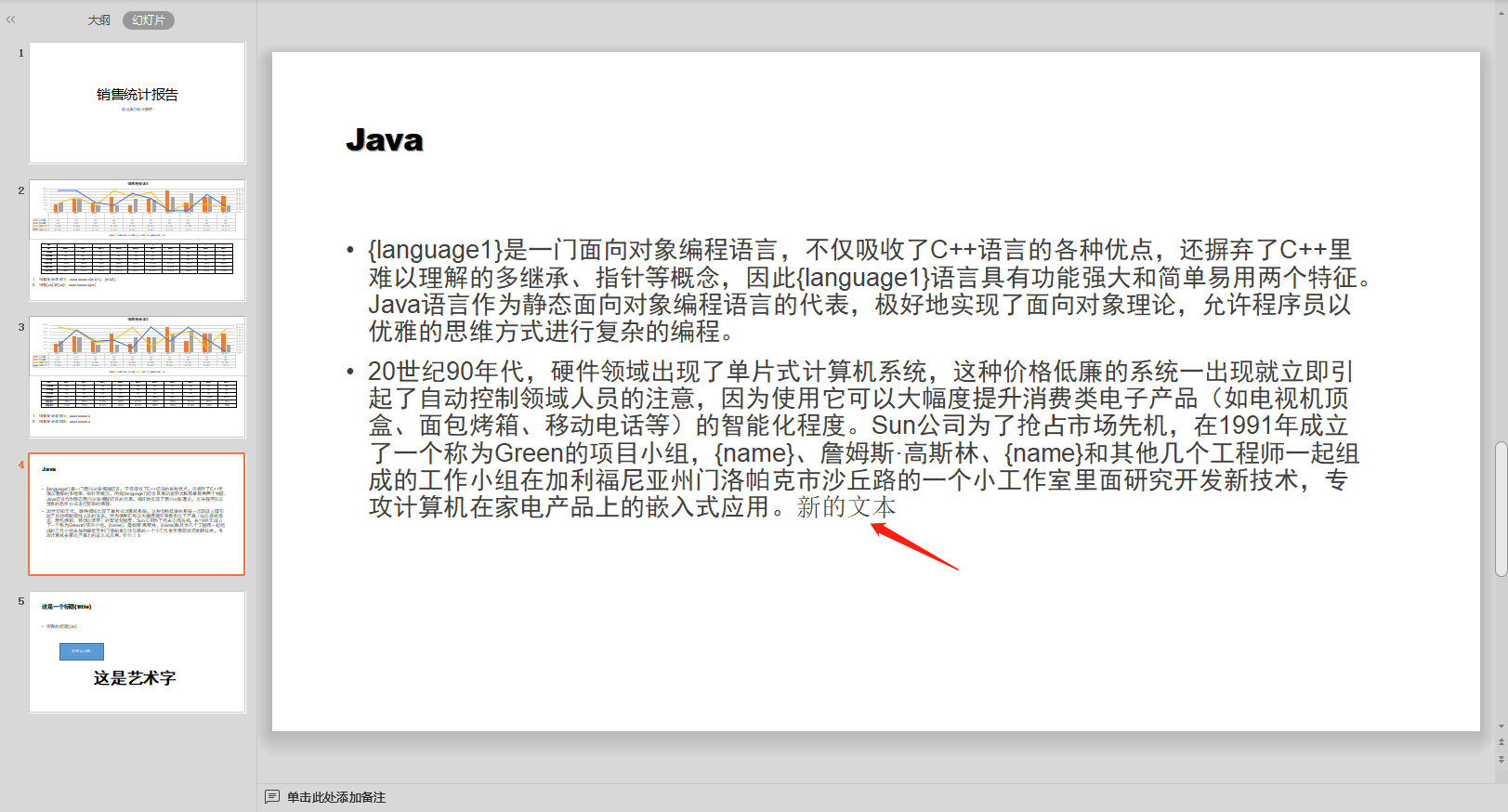
Task: Click the scroll down arrow
Action: pyautogui.click(x=1501, y=727)
